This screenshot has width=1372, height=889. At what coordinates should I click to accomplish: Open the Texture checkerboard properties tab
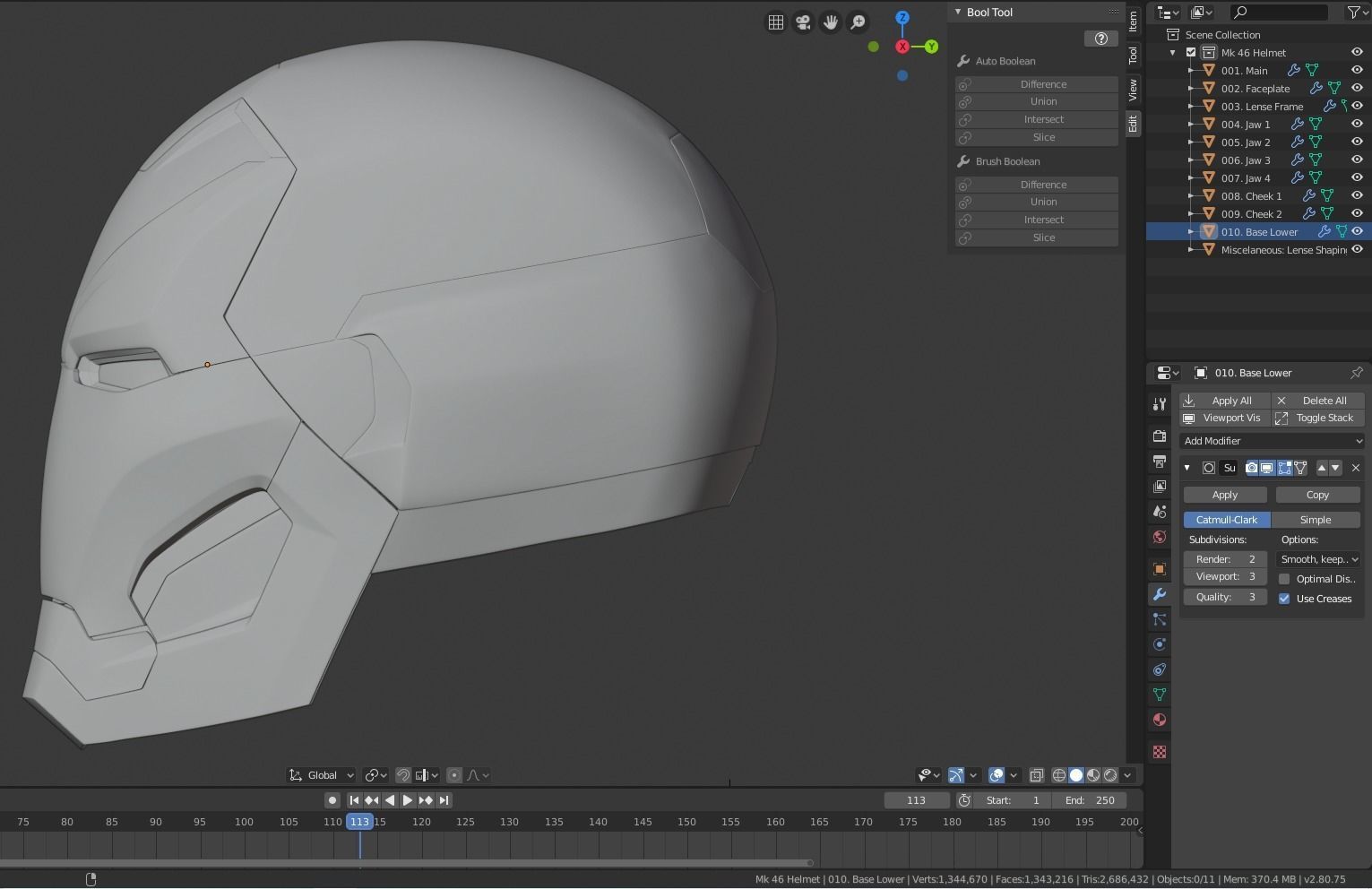pyautogui.click(x=1160, y=752)
